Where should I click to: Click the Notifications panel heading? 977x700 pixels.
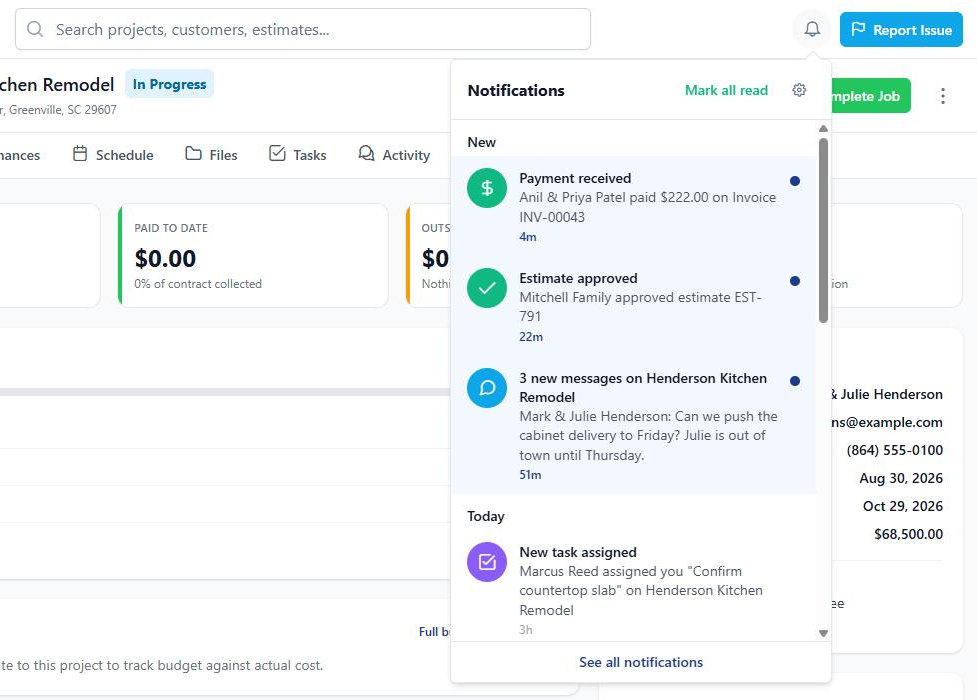[x=516, y=90]
